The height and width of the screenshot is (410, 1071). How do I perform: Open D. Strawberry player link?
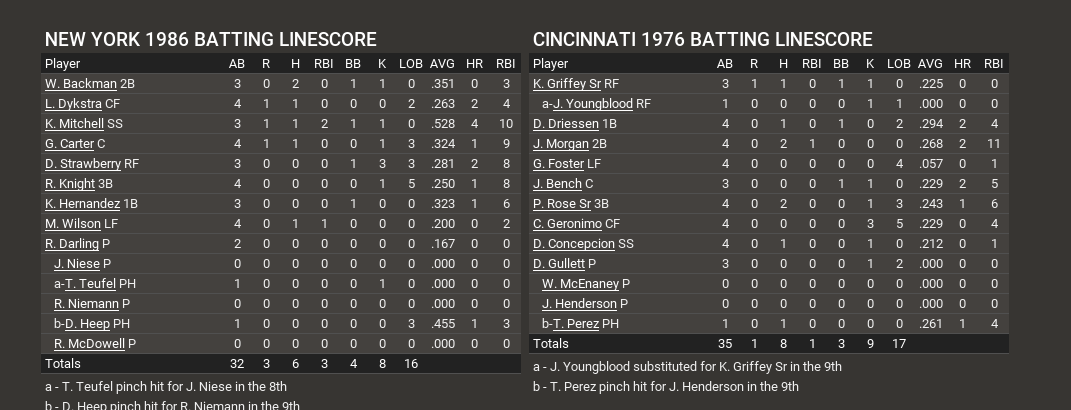pos(83,164)
